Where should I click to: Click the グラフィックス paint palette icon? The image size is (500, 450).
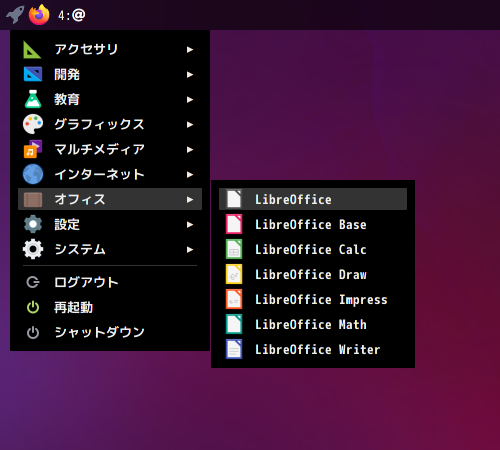coord(33,124)
